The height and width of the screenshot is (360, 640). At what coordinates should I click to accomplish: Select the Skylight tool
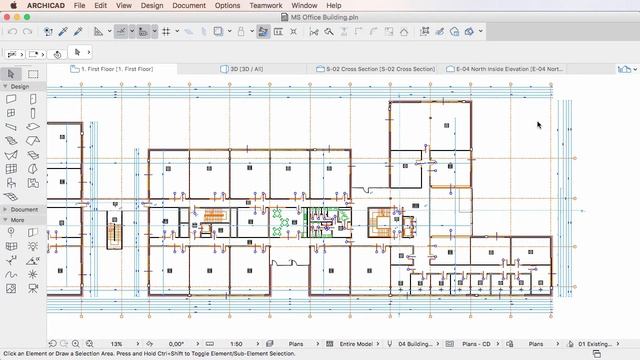[x=33, y=155]
